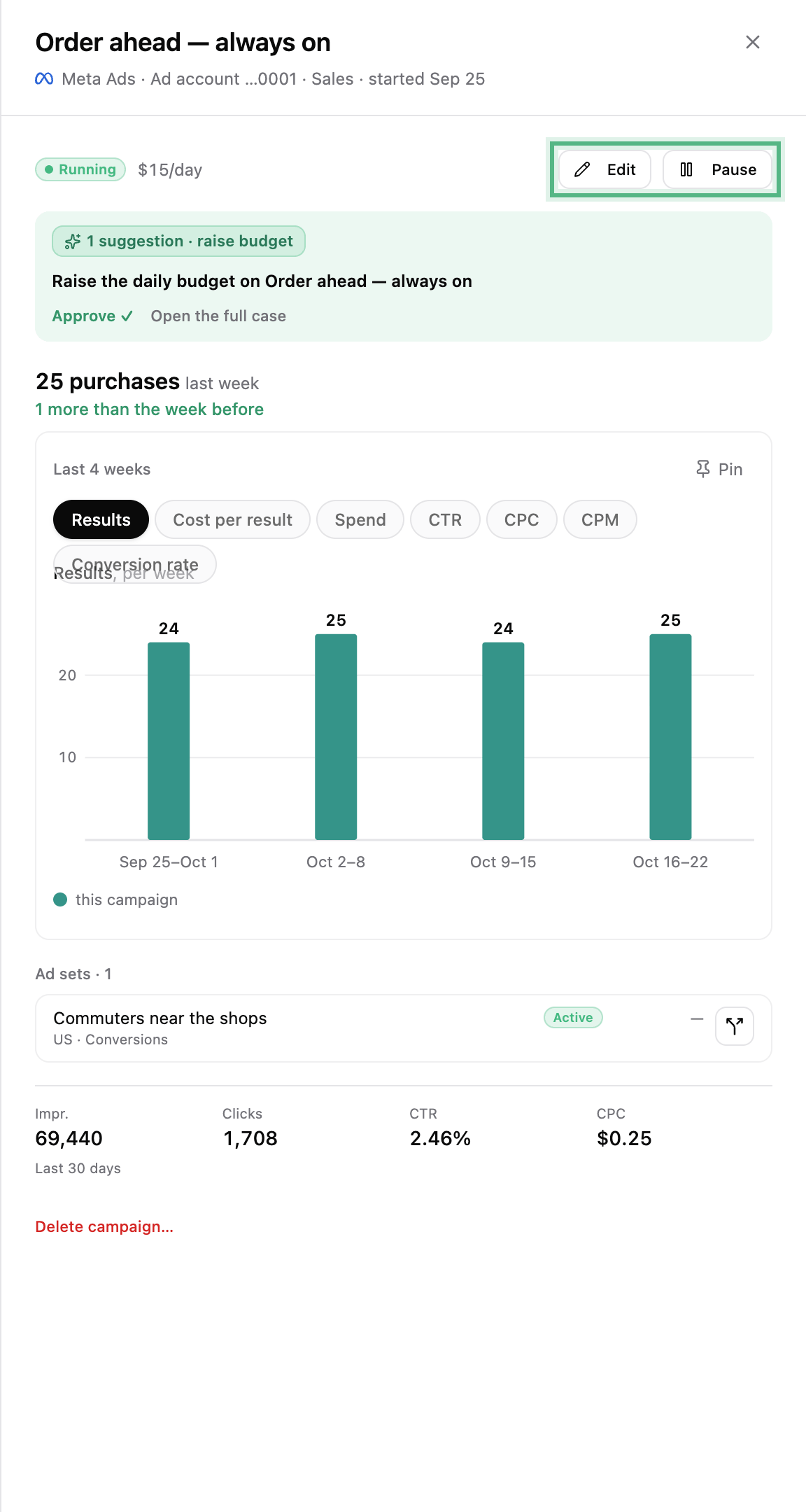This screenshot has width=806, height=1512.
Task: Switch chart to Cost per result
Action: tap(232, 519)
